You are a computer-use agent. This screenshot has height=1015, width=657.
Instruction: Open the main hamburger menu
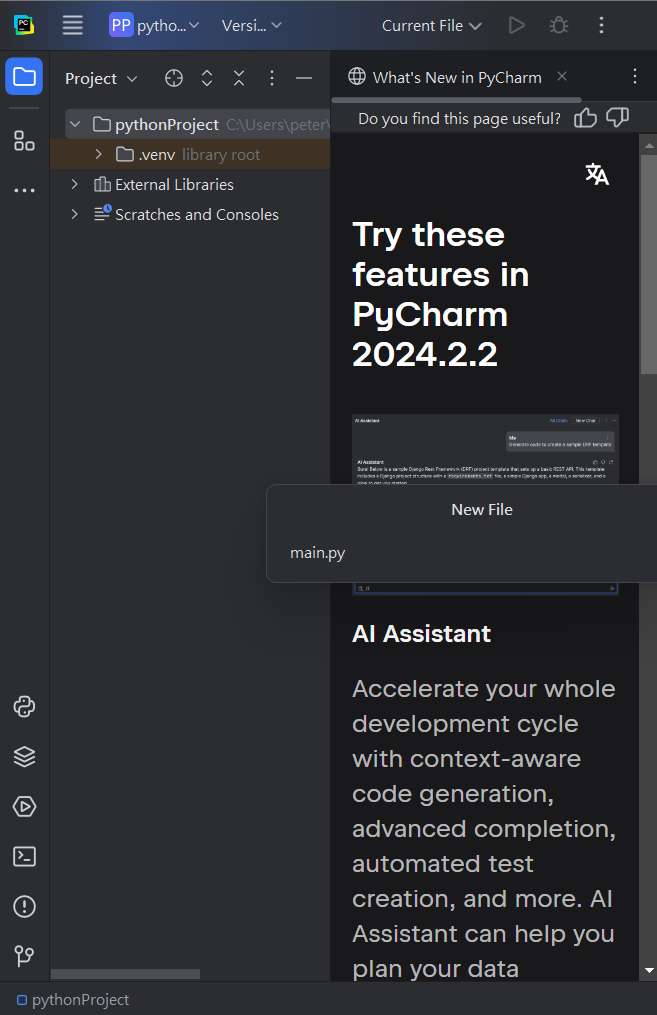point(72,25)
